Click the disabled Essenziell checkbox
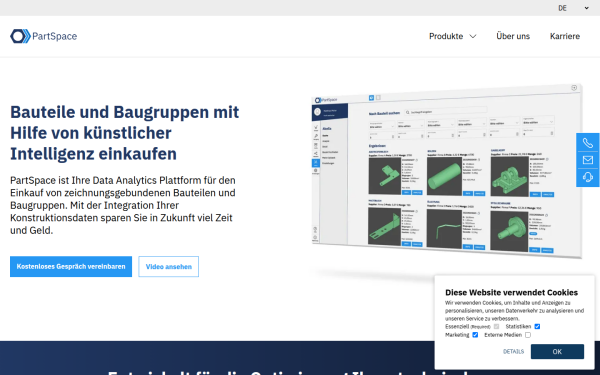600x375 pixels. (497, 326)
